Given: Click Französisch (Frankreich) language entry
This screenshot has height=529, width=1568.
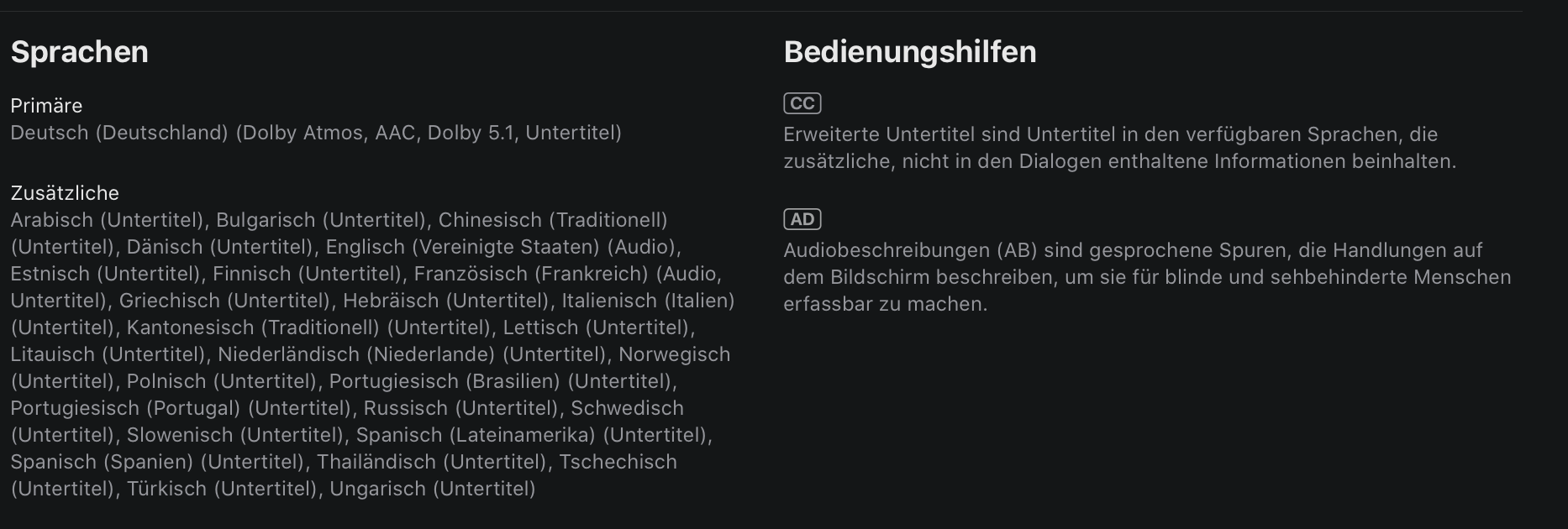Looking at the screenshot, I should (530, 274).
